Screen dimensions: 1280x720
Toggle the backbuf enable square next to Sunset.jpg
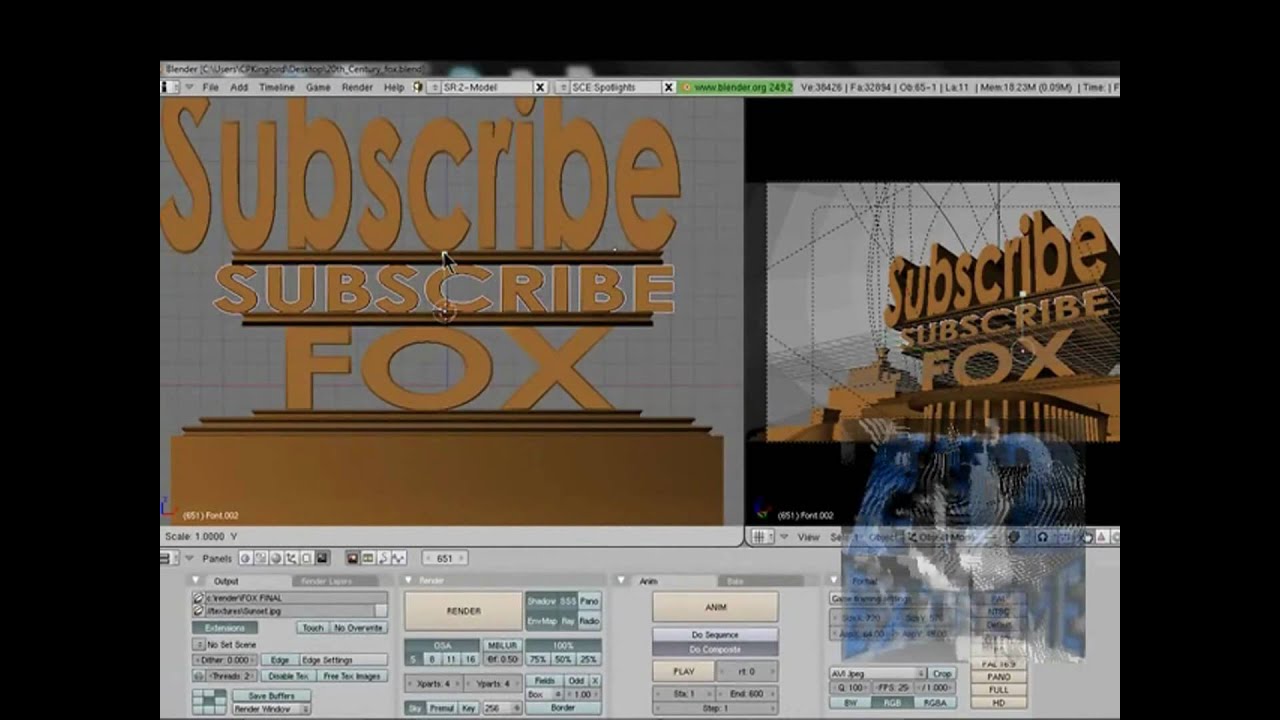point(380,610)
